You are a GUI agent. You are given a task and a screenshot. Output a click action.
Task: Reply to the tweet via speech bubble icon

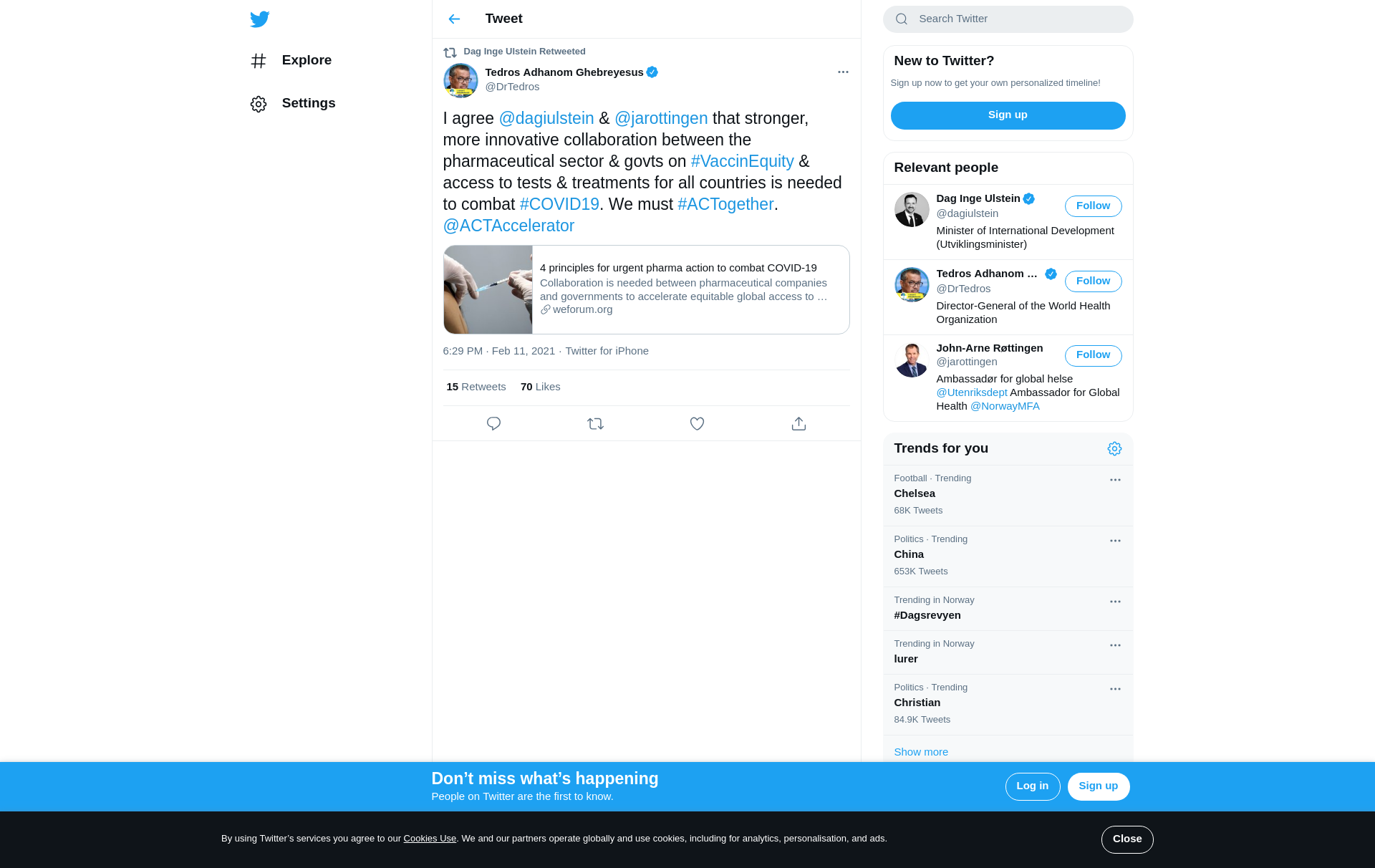click(x=493, y=424)
